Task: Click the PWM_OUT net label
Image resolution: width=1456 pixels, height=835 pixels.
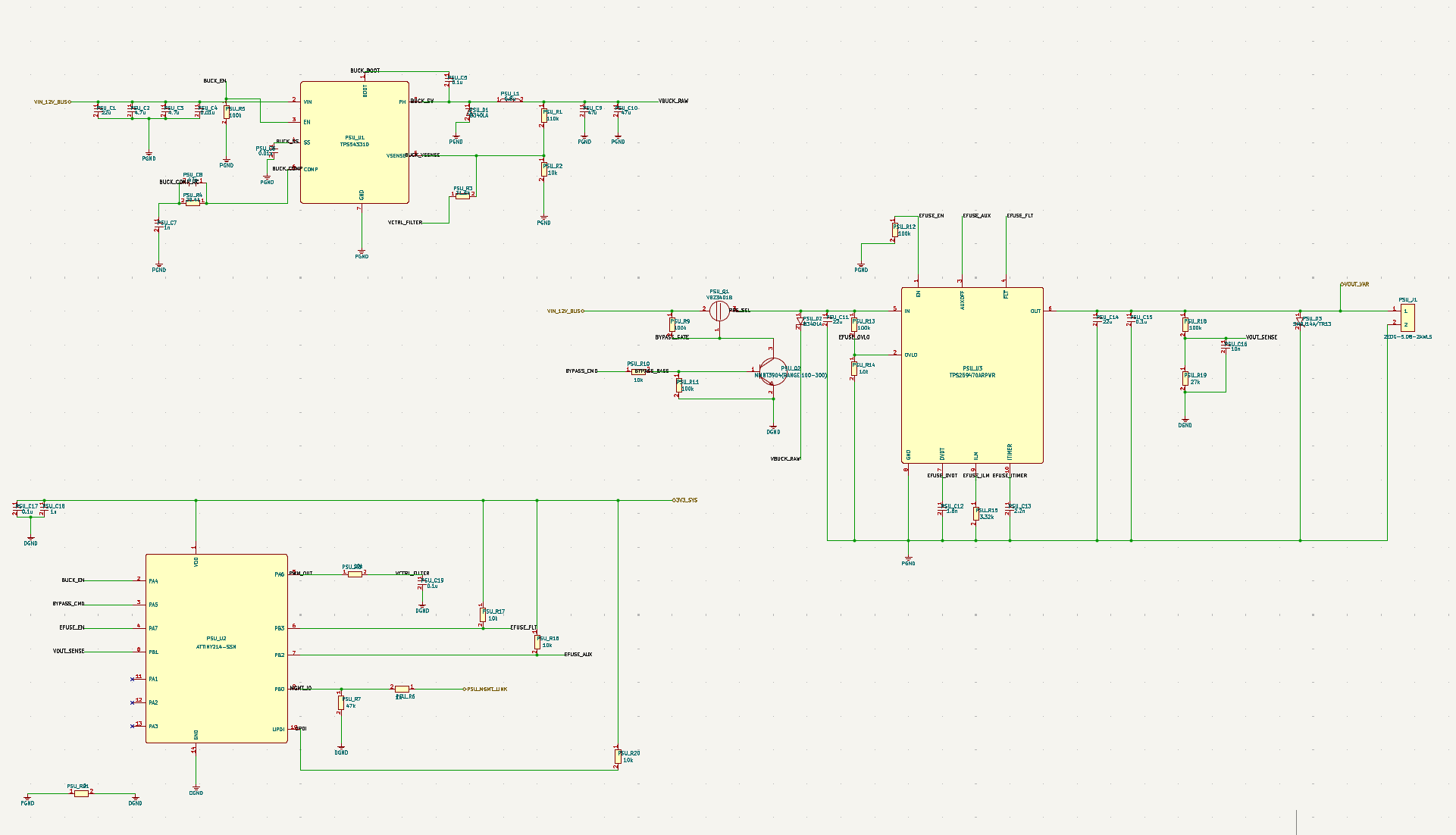Action: pyautogui.click(x=301, y=574)
